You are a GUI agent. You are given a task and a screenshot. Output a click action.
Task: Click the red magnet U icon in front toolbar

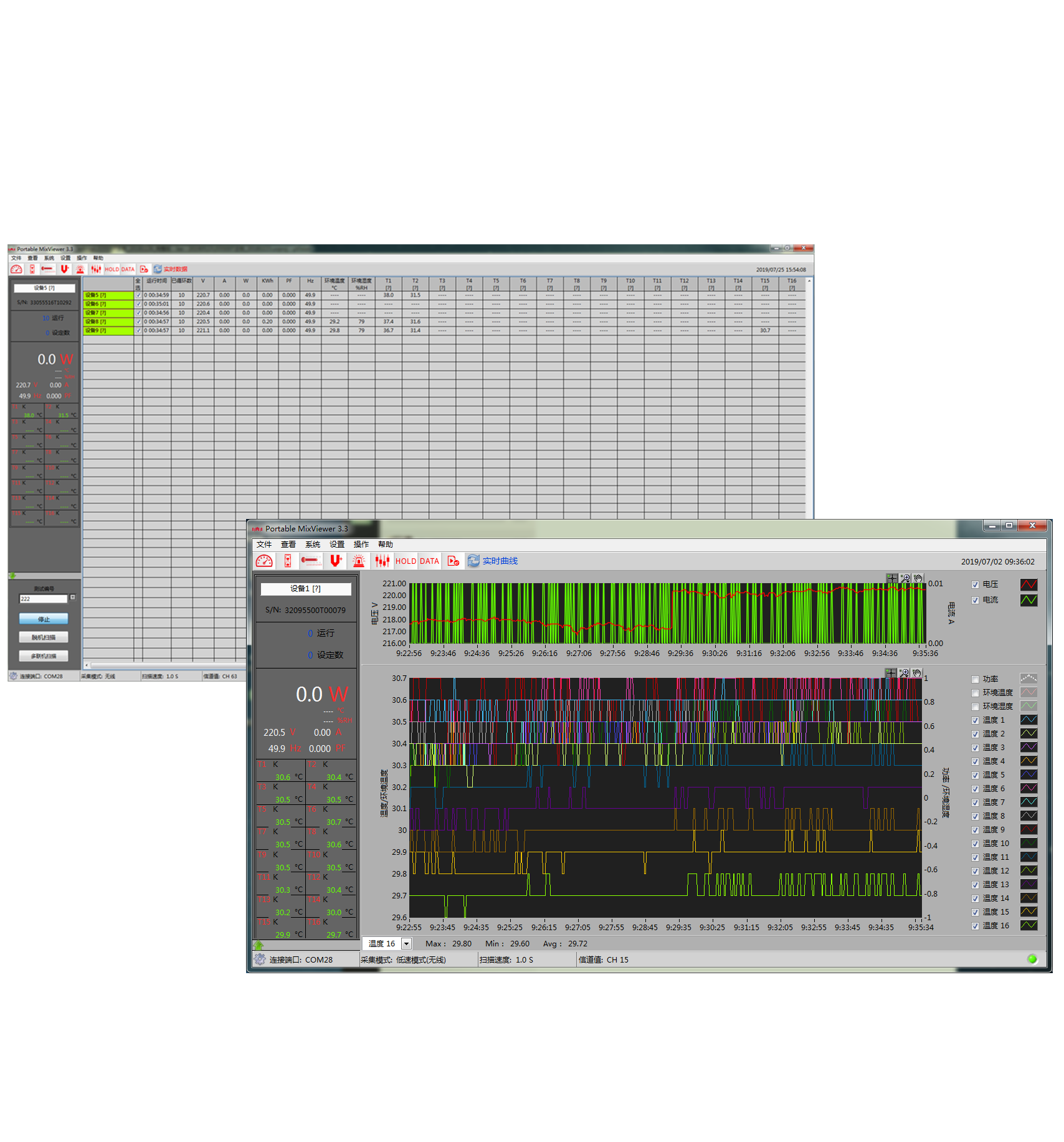tap(336, 561)
